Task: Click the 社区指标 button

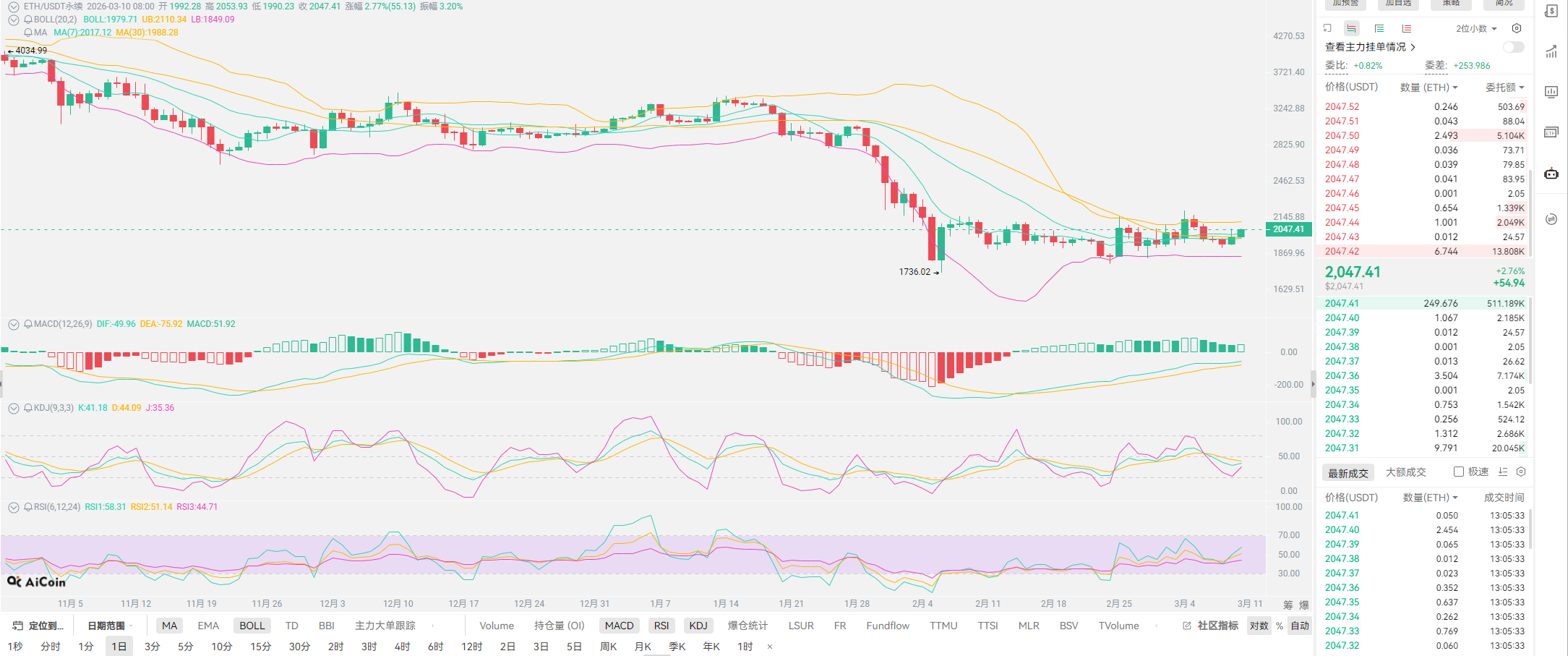Action: [1211, 626]
